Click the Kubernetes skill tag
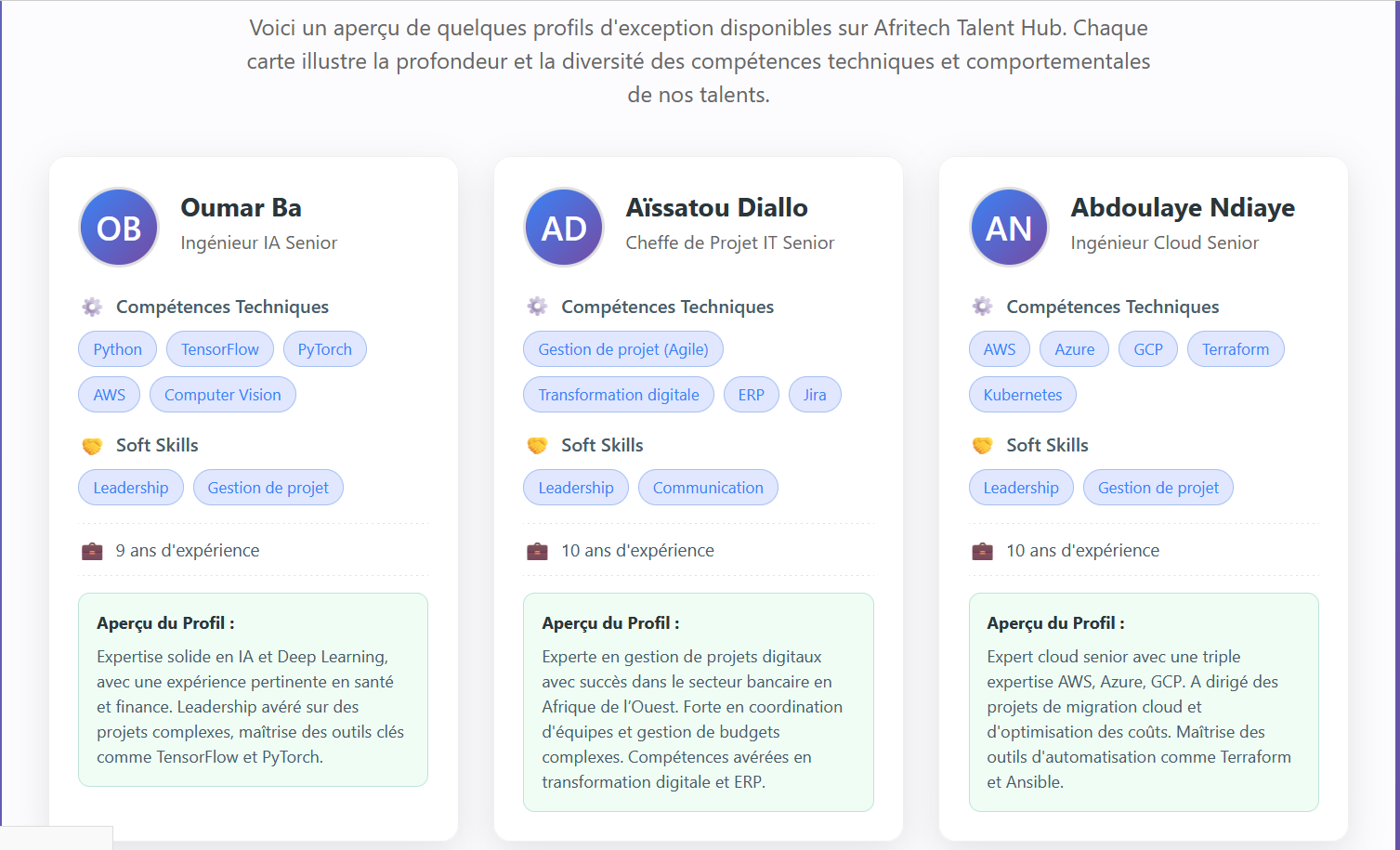This screenshot has width=1400, height=850. 1022,395
